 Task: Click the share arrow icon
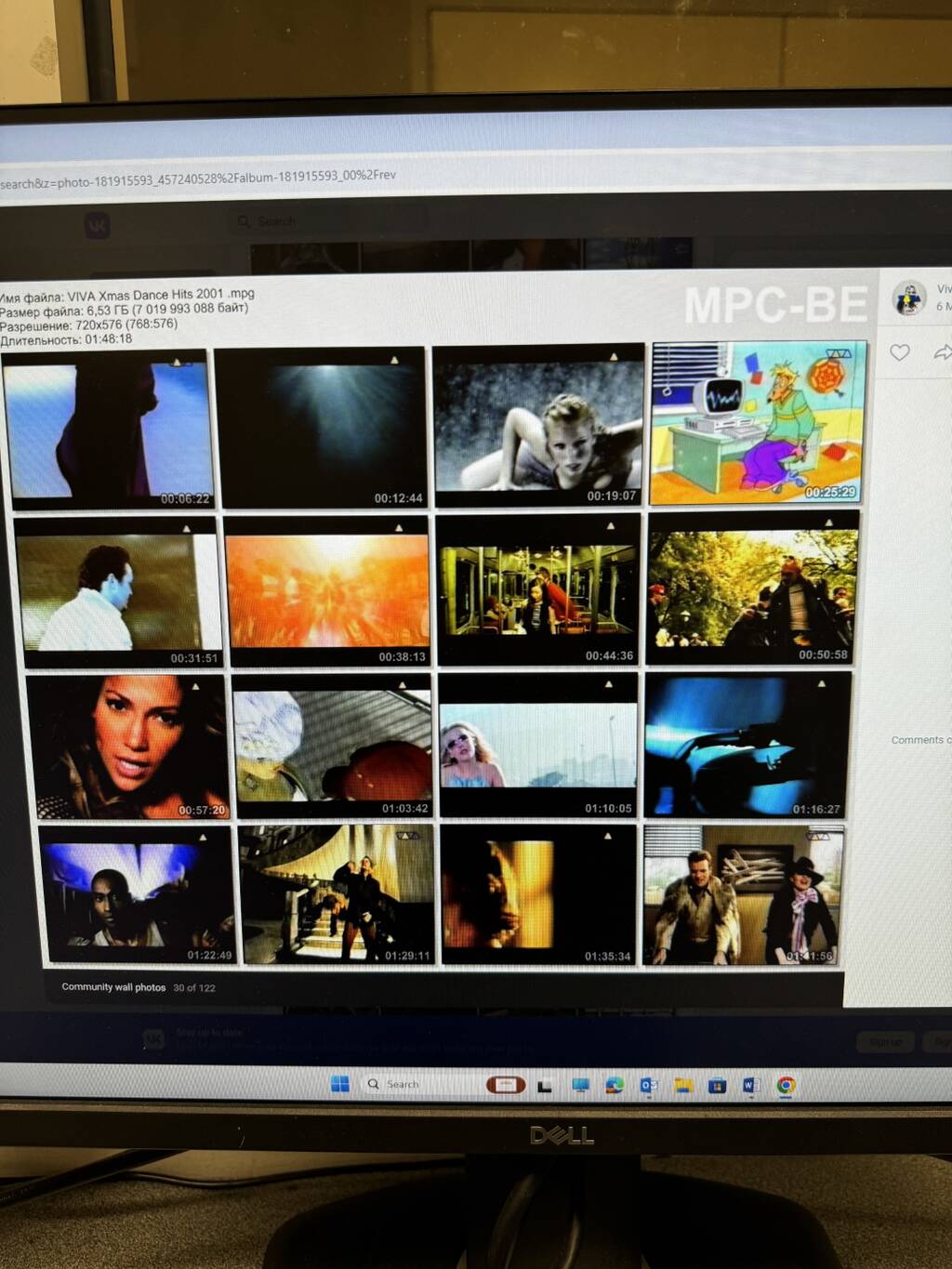pyautogui.click(x=942, y=352)
